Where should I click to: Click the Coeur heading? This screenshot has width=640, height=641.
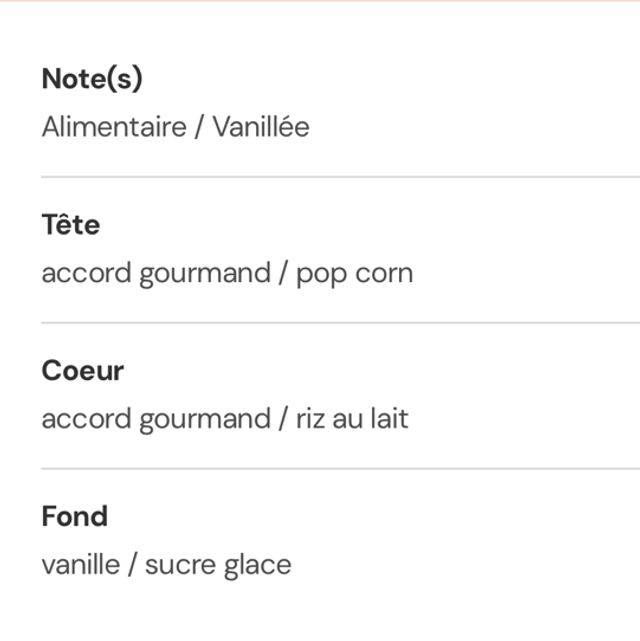[x=83, y=371]
